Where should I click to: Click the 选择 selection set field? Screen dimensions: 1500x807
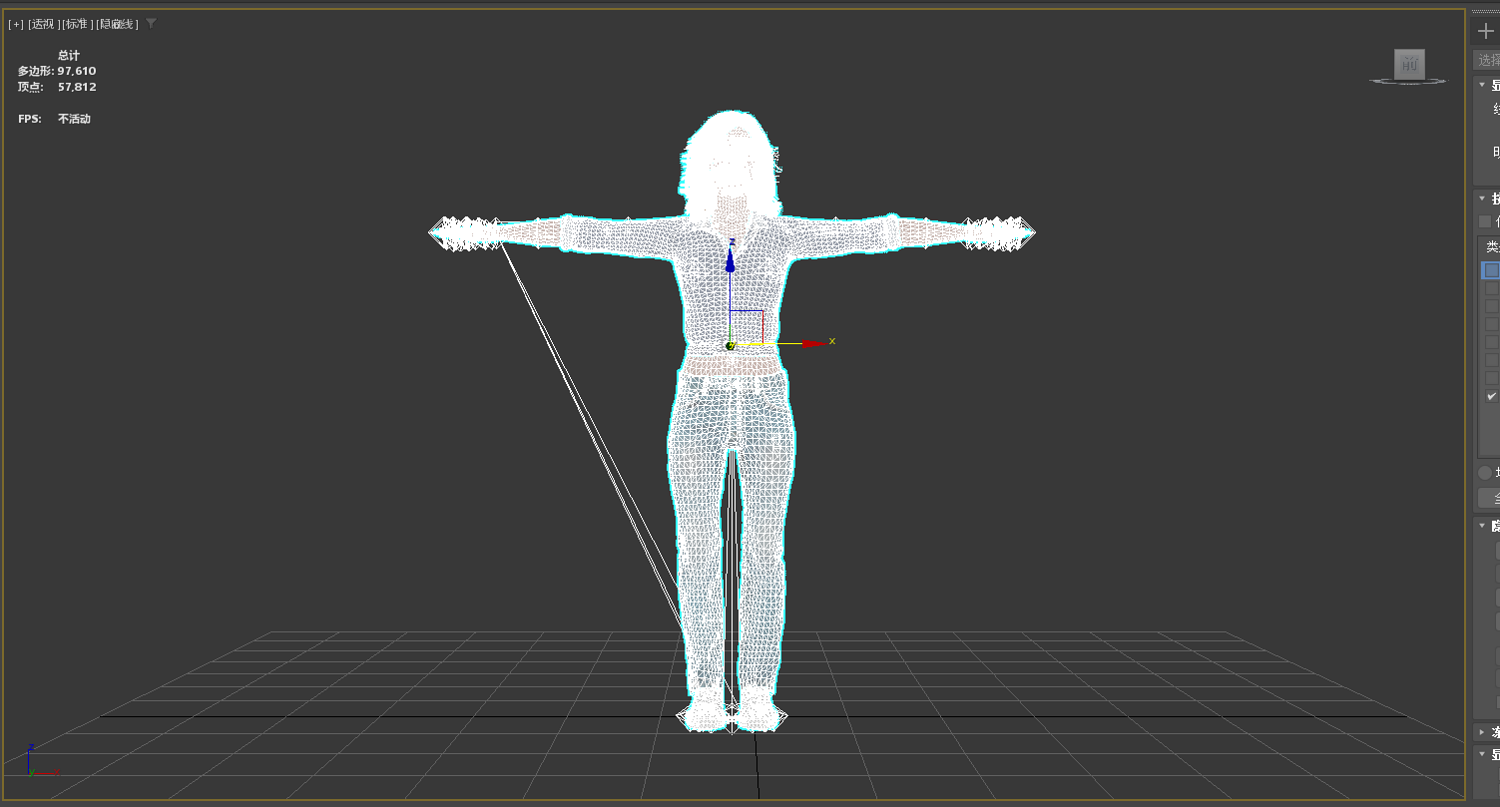pyautogui.click(x=1486, y=61)
